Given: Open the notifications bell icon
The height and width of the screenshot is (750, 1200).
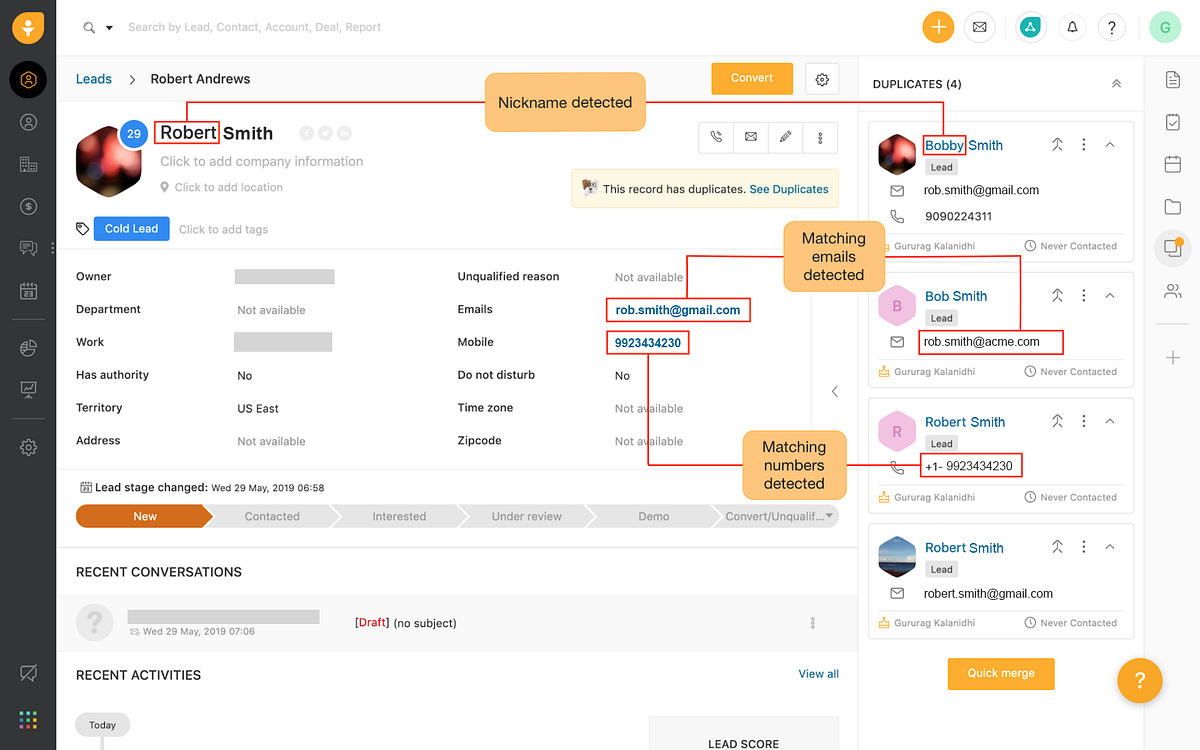Looking at the screenshot, I should (1072, 27).
